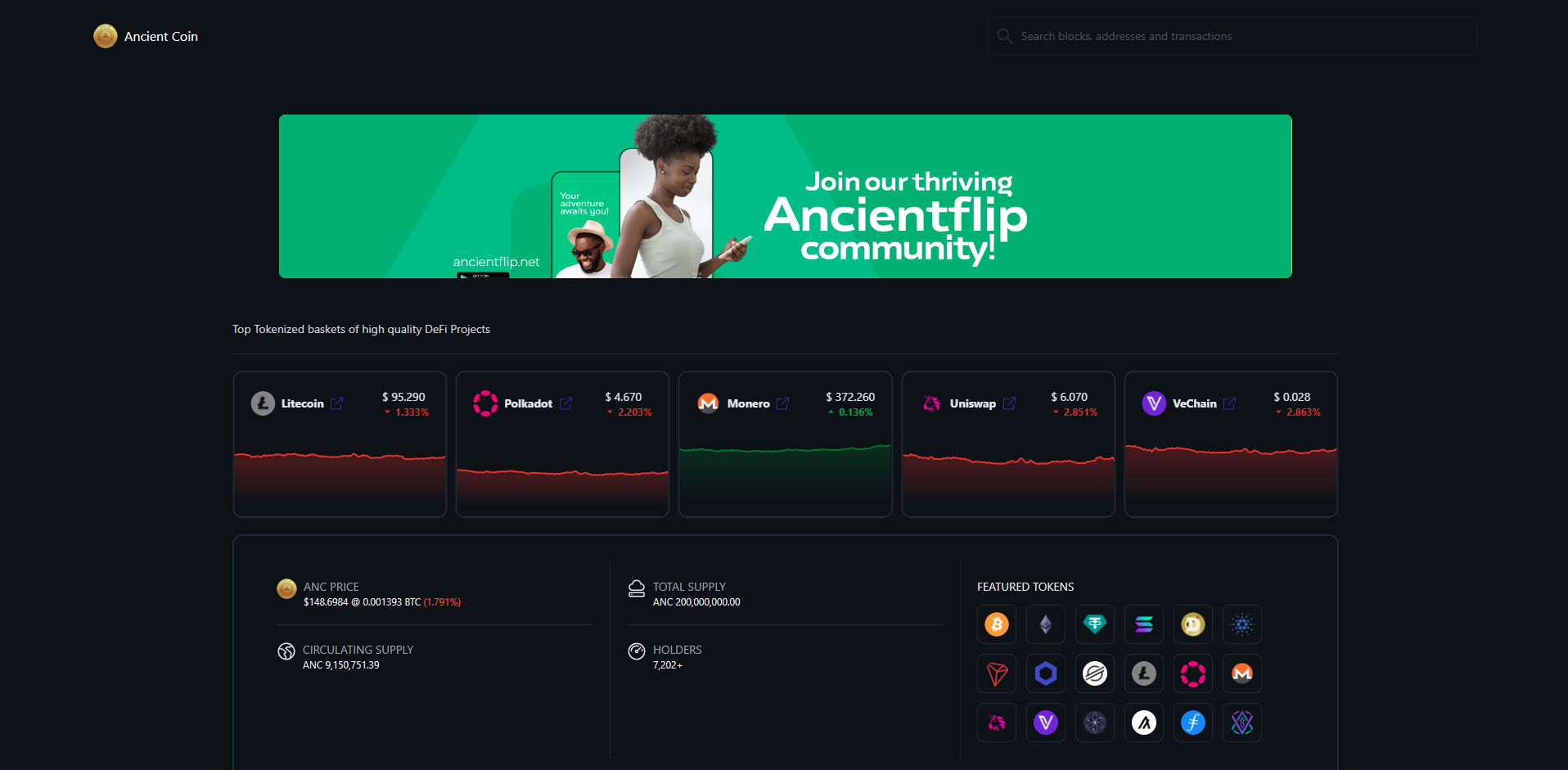1568x770 pixels.
Task: Click the gold coin icon beside ANC PRICE
Action: click(x=286, y=589)
